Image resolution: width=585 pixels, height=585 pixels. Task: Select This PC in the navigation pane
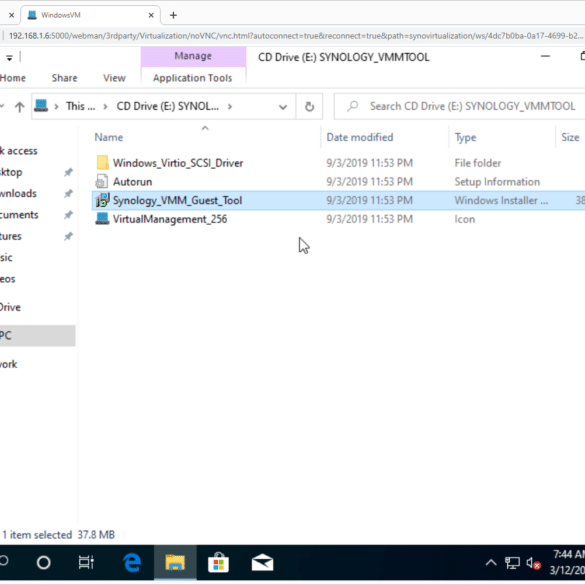coord(37,335)
